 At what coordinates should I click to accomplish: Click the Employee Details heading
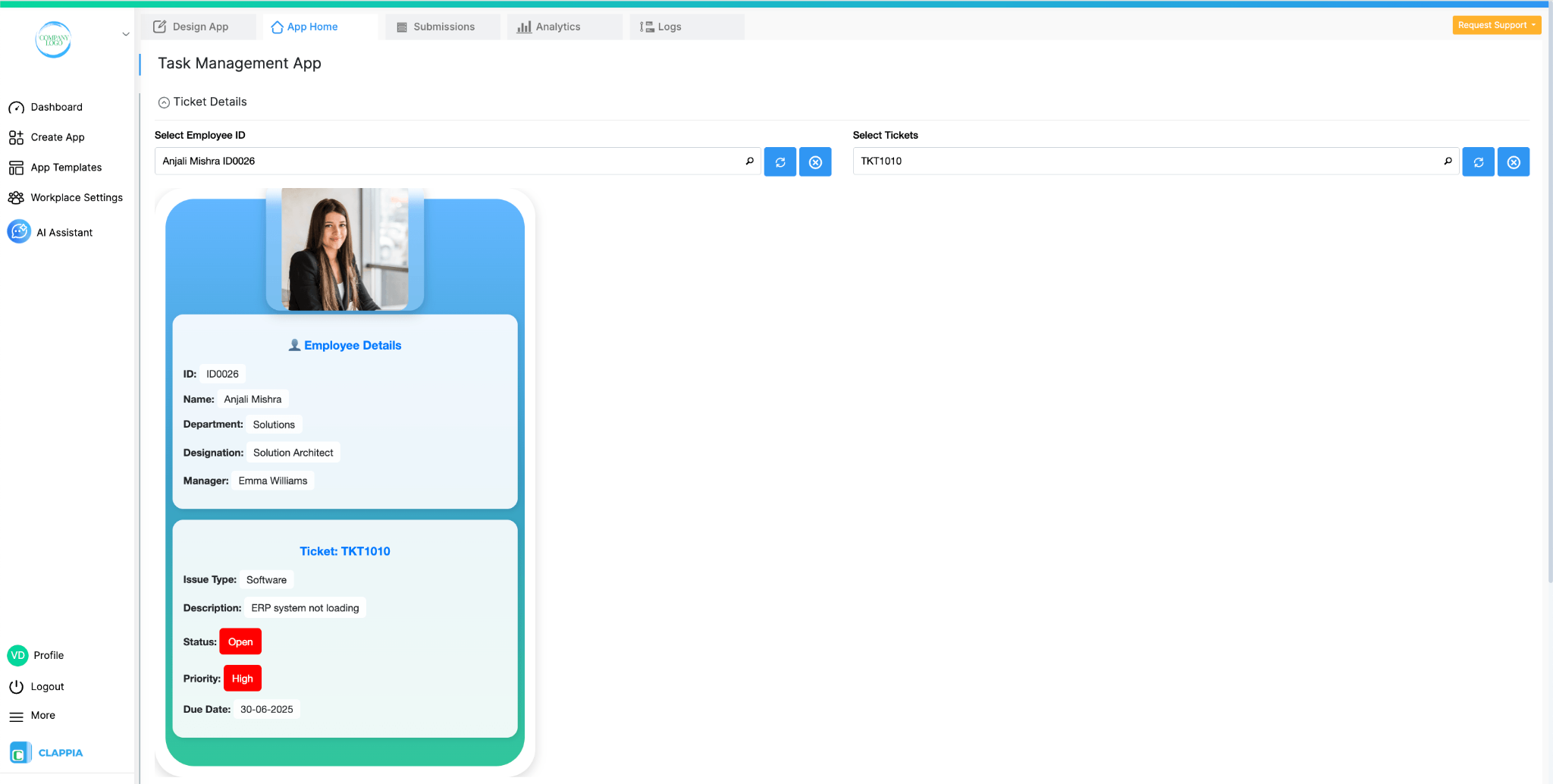pyautogui.click(x=353, y=345)
